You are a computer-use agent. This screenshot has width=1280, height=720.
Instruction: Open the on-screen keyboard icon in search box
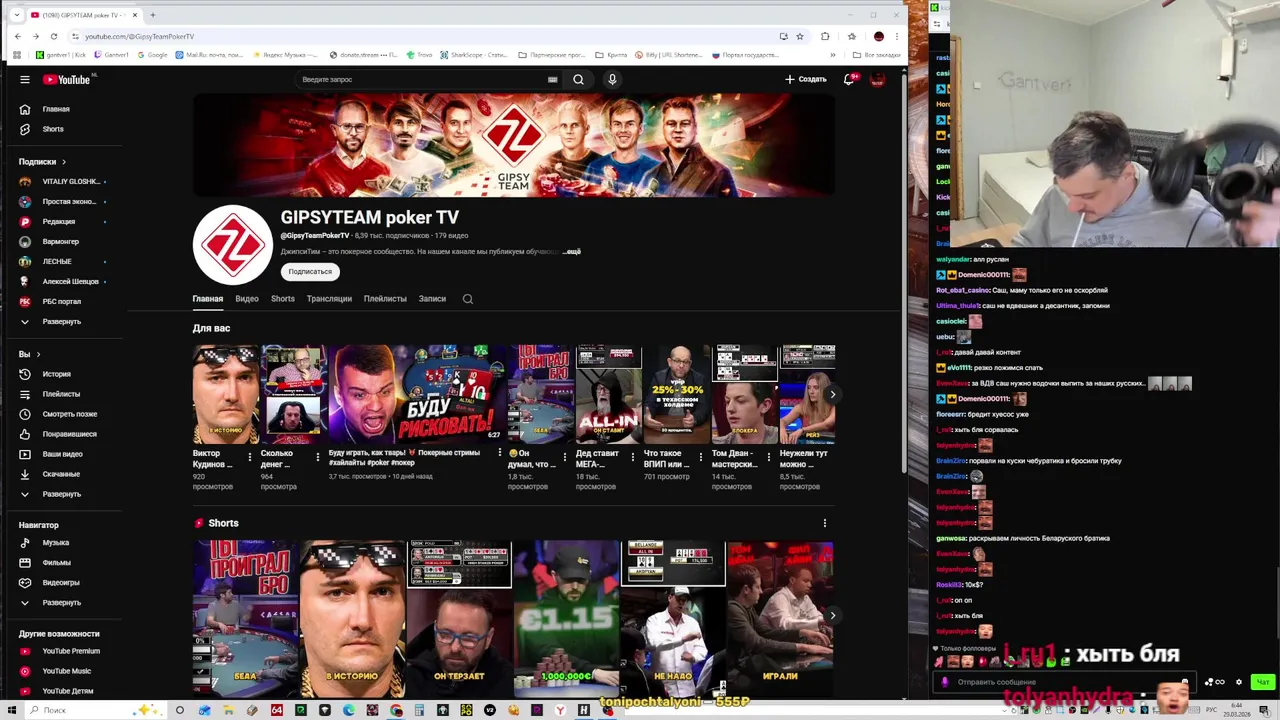(552, 79)
